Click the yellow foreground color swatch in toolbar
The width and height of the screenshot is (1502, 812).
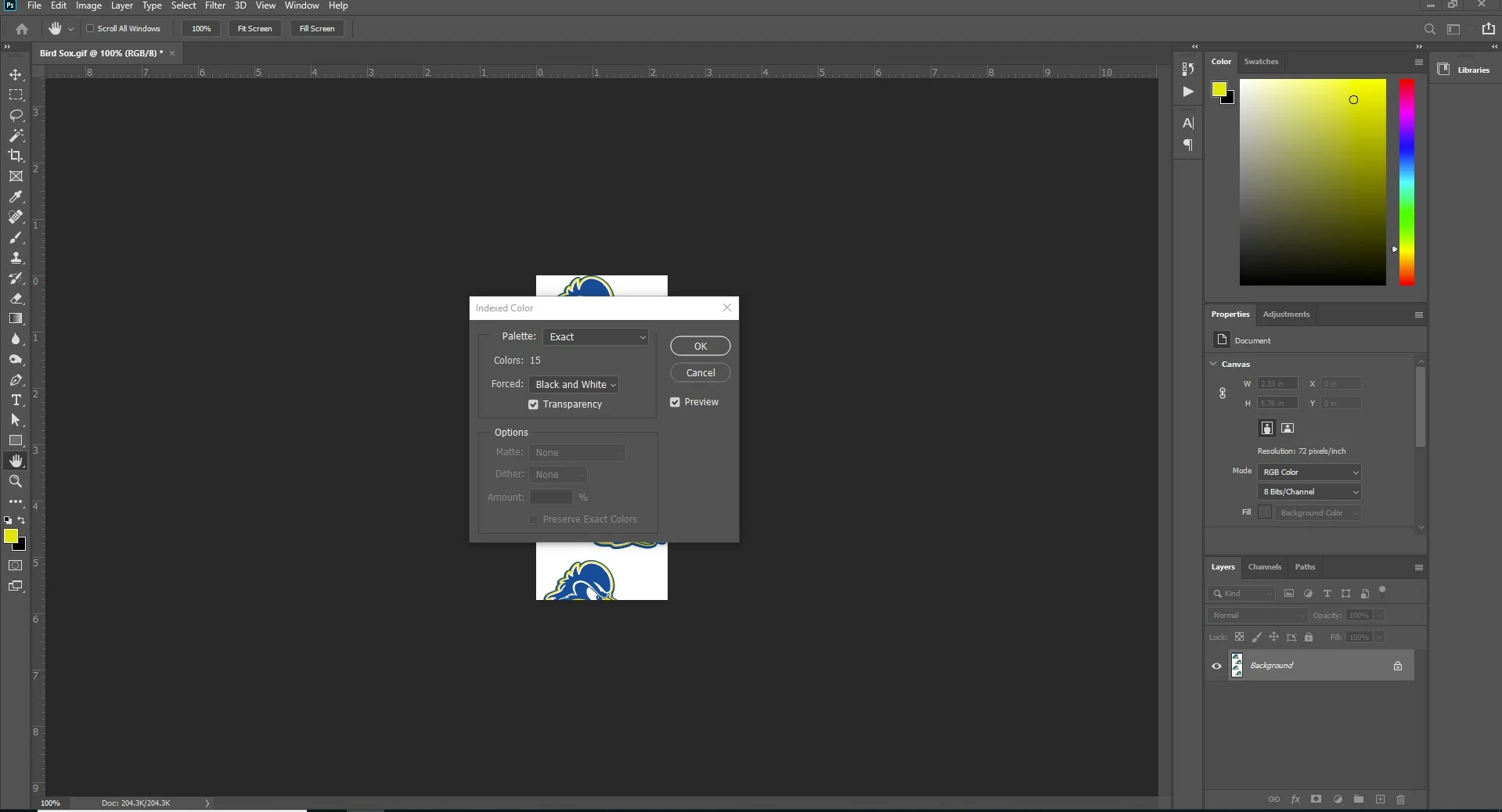[x=11, y=536]
